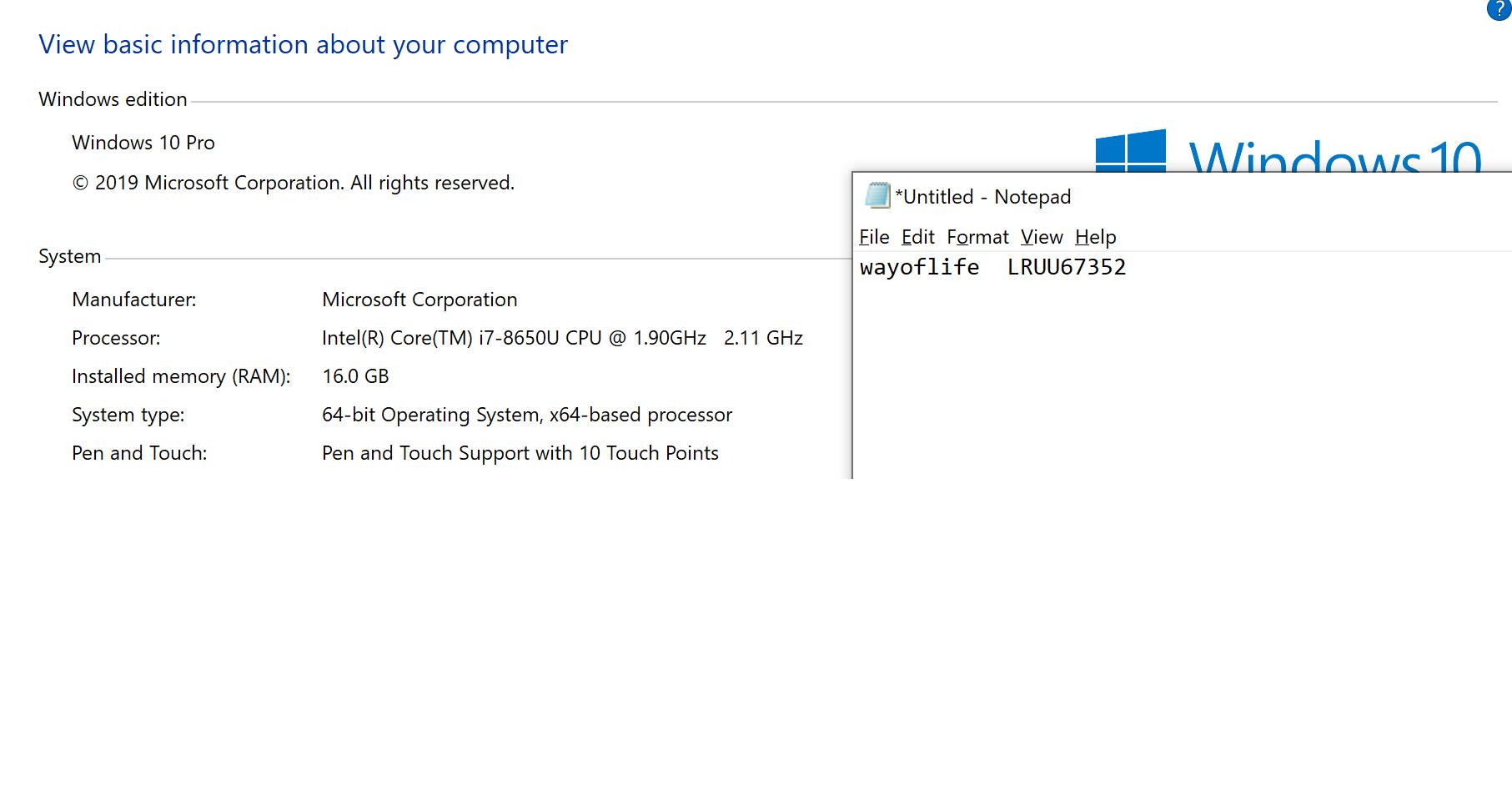
Task: Open the Format menu in Notepad
Action: (x=977, y=237)
